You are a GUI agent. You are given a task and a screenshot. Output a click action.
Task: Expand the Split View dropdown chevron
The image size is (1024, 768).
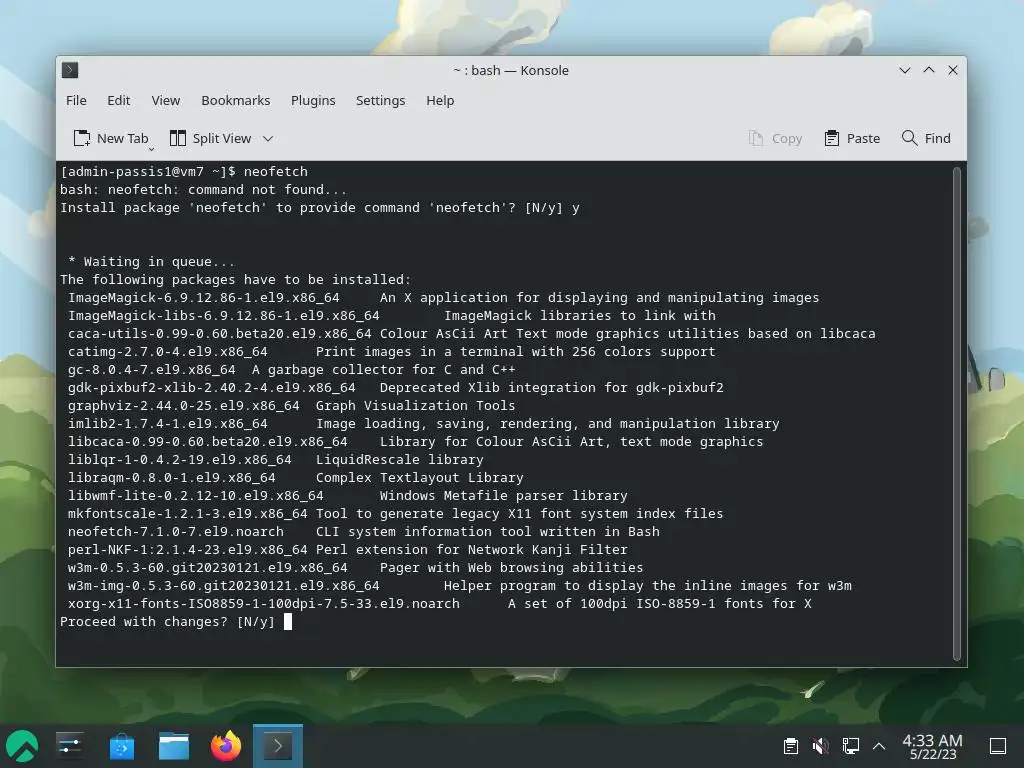(268, 138)
